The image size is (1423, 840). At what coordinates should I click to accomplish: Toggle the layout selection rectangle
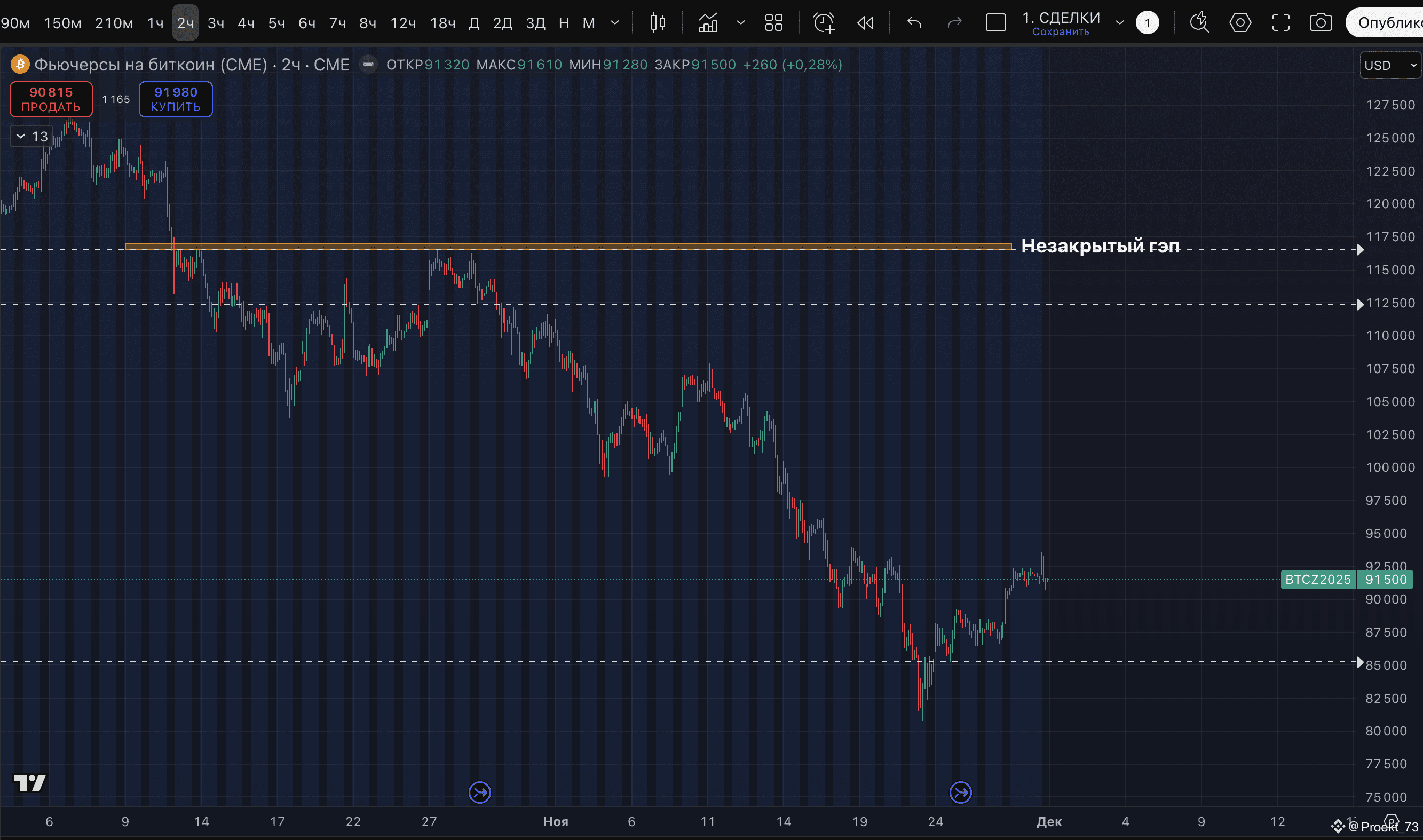[x=995, y=22]
